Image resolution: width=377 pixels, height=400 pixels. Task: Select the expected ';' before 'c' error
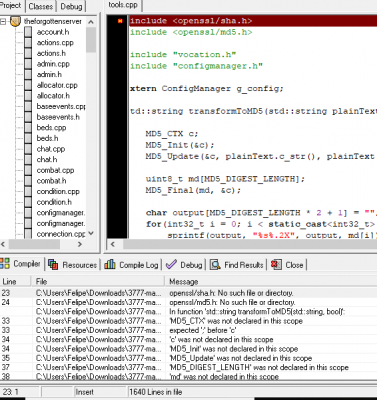pyautogui.click(x=188, y=330)
